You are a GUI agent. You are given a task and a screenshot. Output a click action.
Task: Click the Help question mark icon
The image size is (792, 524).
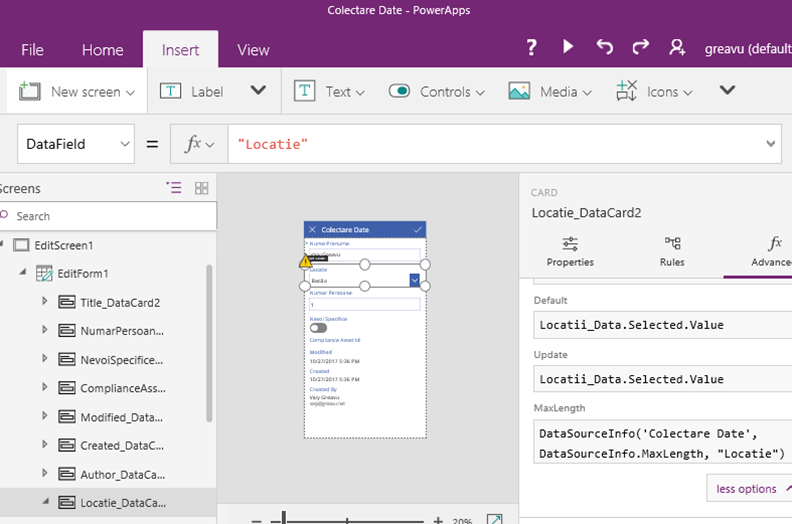point(532,47)
